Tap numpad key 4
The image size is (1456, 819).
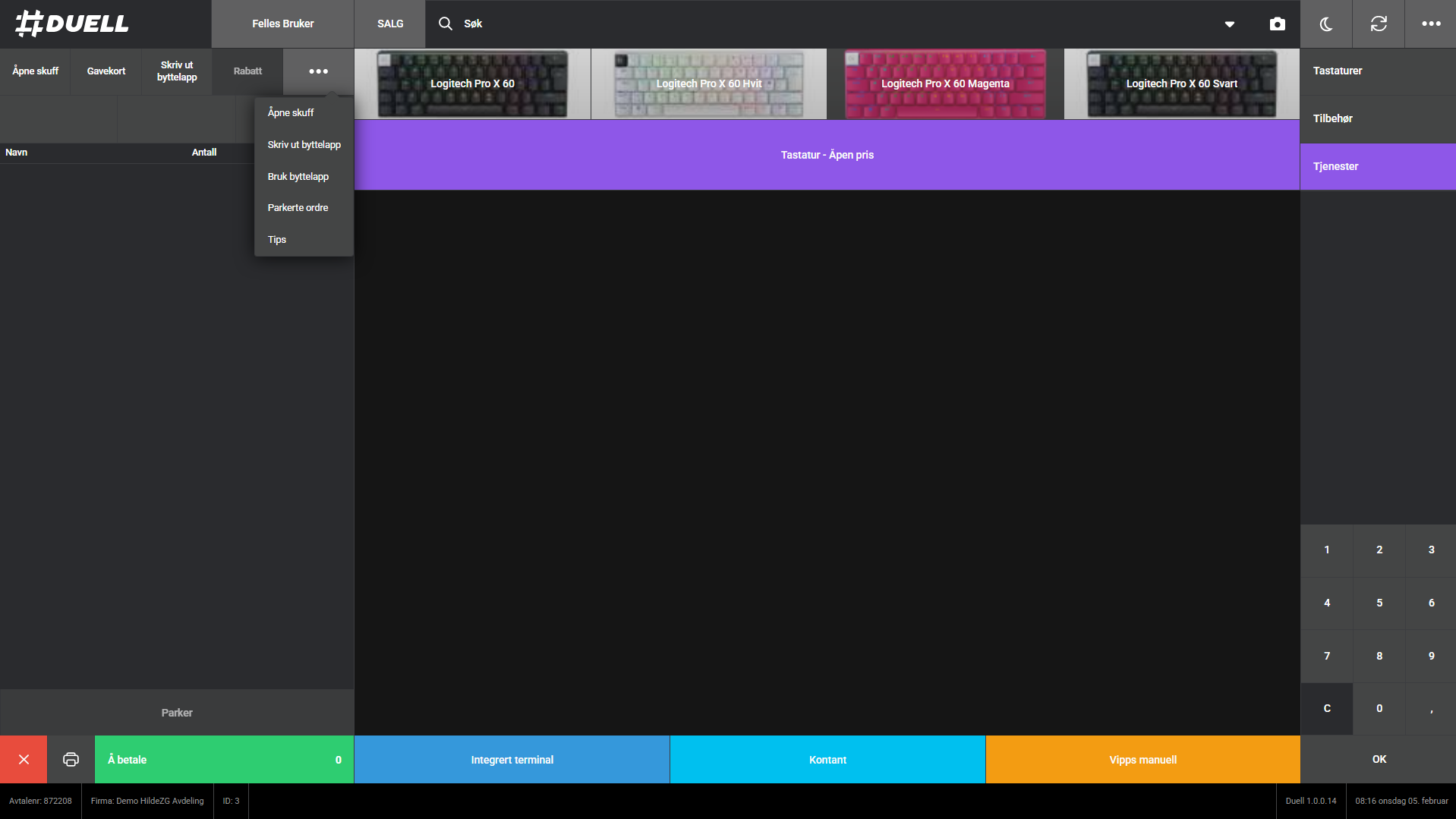1327,603
